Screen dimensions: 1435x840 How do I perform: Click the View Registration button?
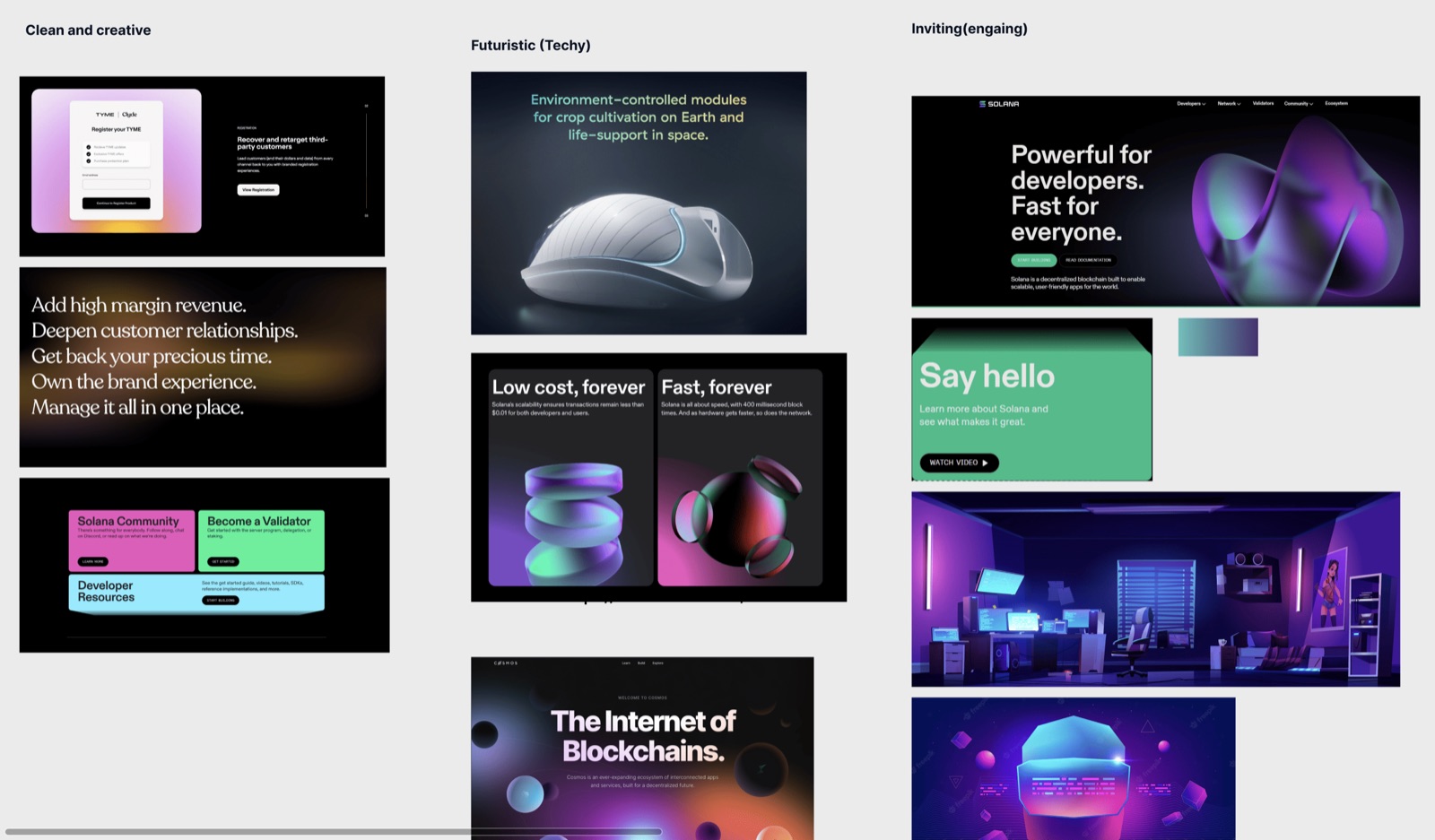pos(258,190)
